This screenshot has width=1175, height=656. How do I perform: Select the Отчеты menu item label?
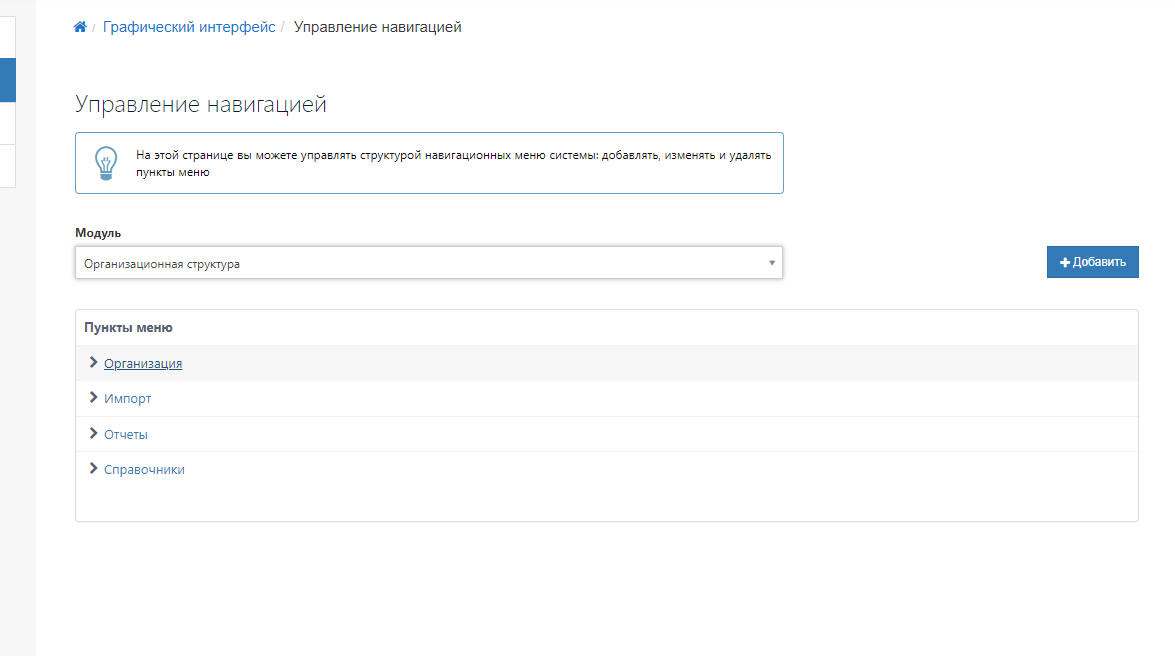tap(126, 435)
